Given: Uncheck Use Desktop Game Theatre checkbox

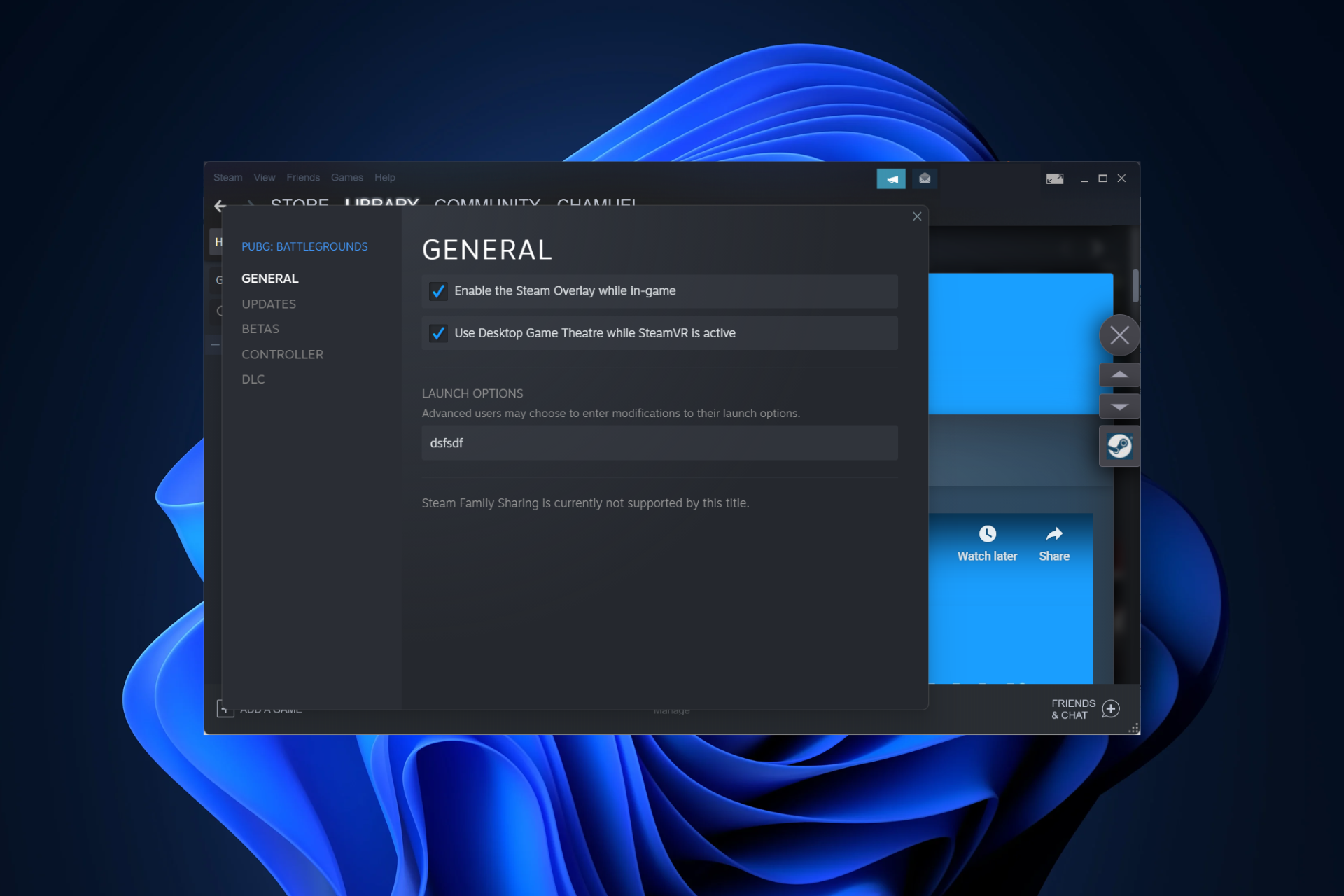Looking at the screenshot, I should (x=438, y=333).
